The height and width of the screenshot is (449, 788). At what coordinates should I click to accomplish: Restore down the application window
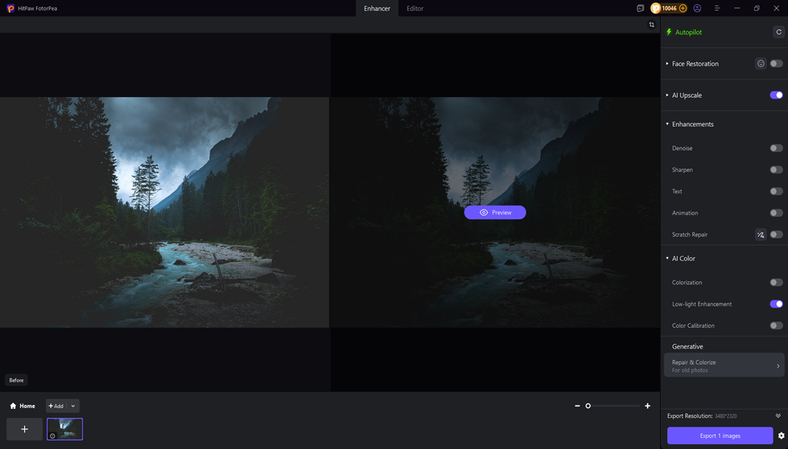tap(756, 9)
